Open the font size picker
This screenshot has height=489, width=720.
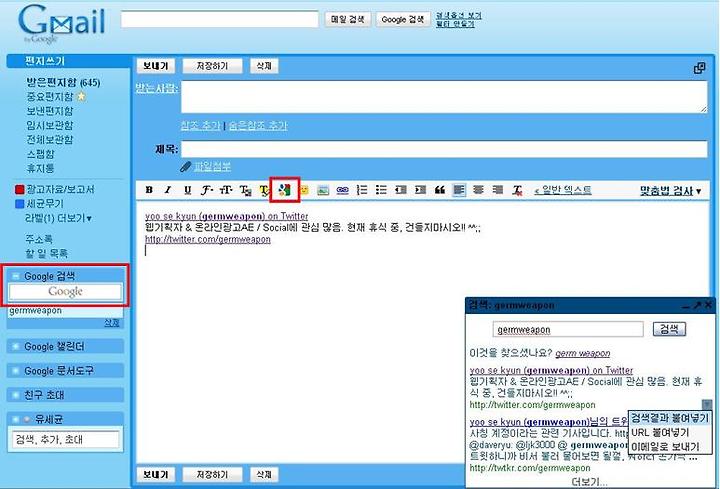[x=226, y=190]
